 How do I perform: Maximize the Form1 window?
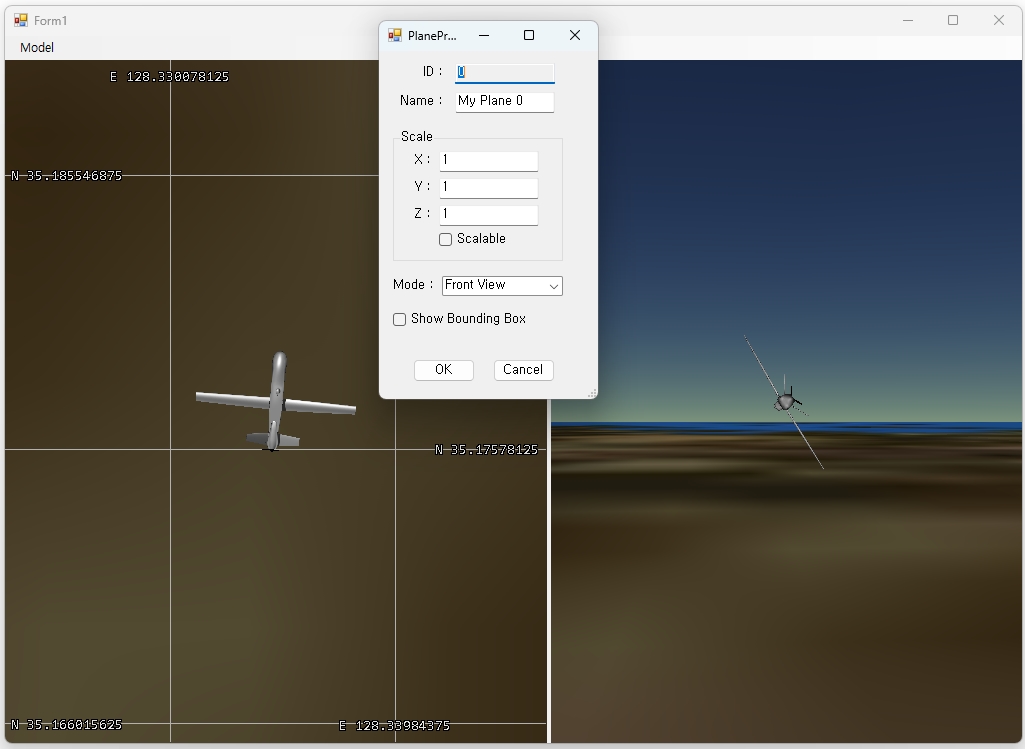click(953, 20)
